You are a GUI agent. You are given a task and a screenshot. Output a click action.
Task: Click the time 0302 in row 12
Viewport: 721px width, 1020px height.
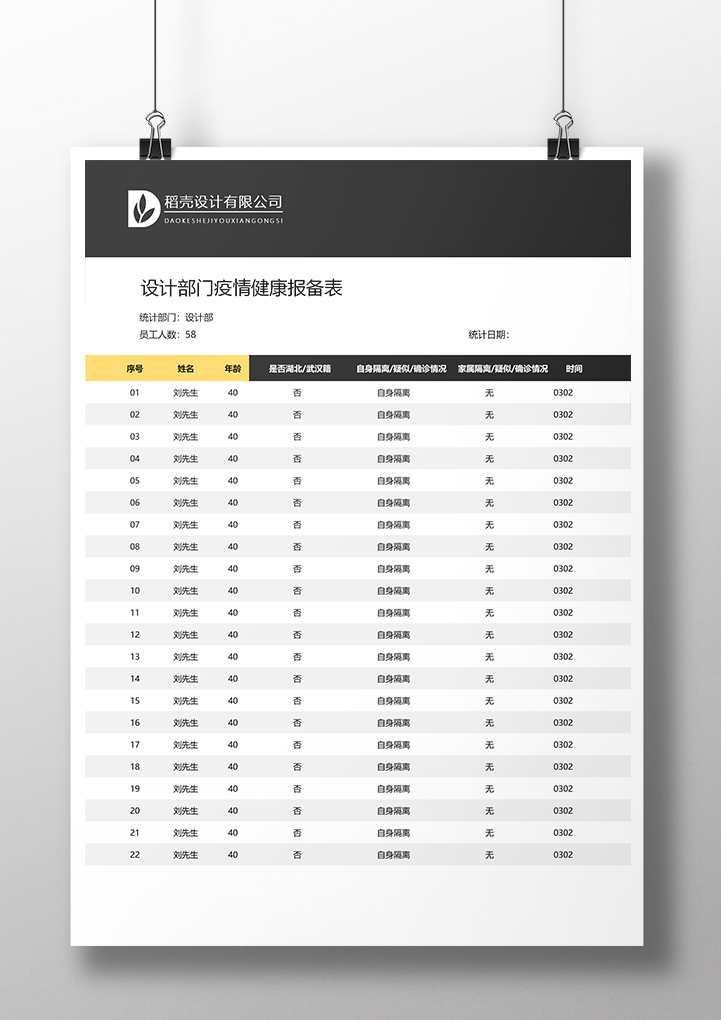[563, 635]
